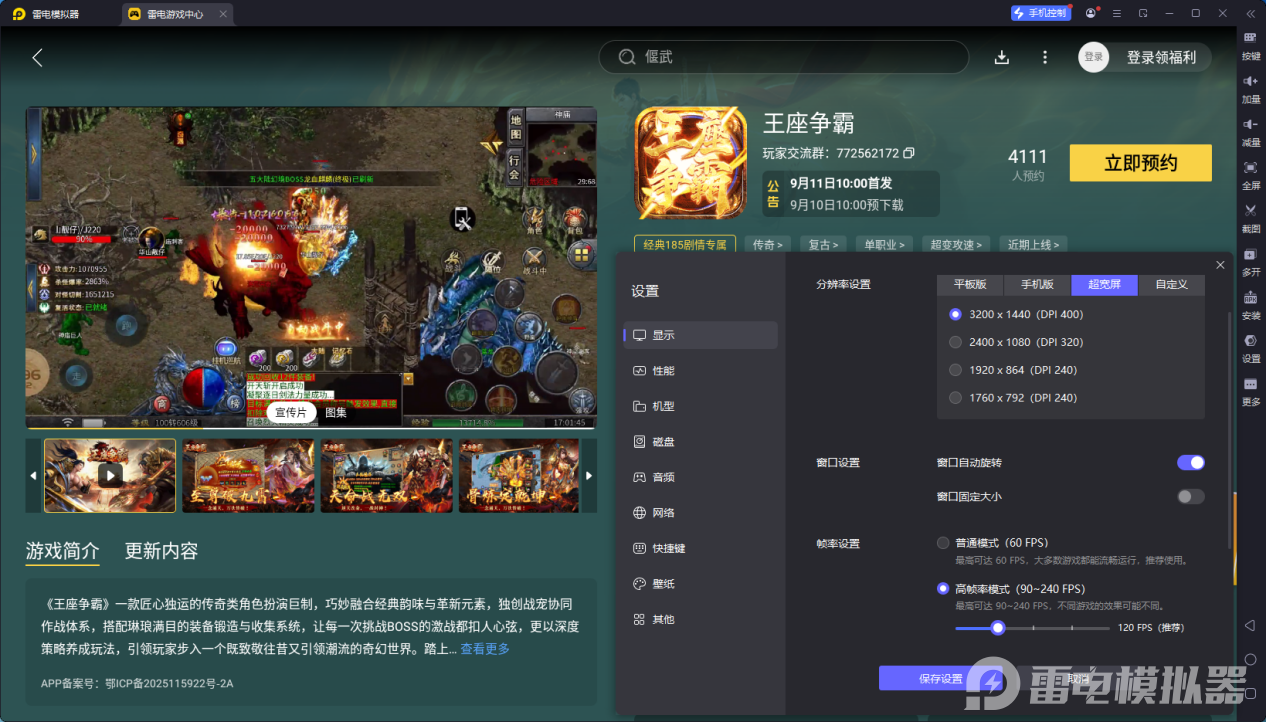Toggle 窗口固定大小 switch

(x=1190, y=497)
